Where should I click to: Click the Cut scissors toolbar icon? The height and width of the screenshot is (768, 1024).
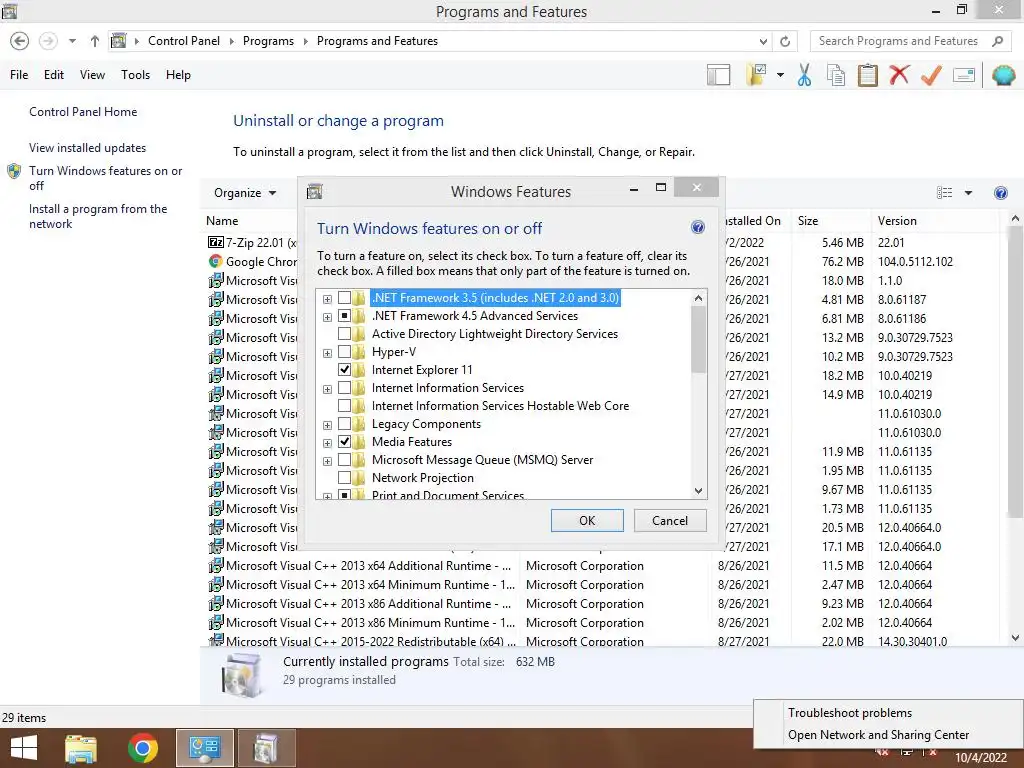tap(804, 75)
